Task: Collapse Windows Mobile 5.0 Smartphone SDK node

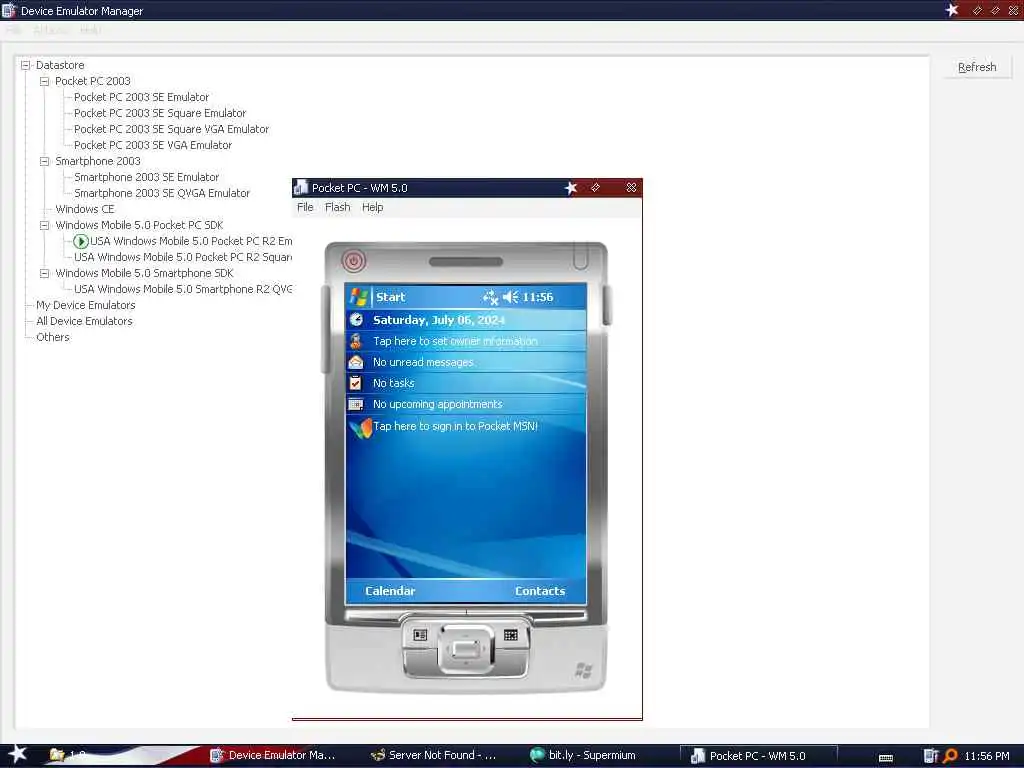Action: click(x=44, y=273)
